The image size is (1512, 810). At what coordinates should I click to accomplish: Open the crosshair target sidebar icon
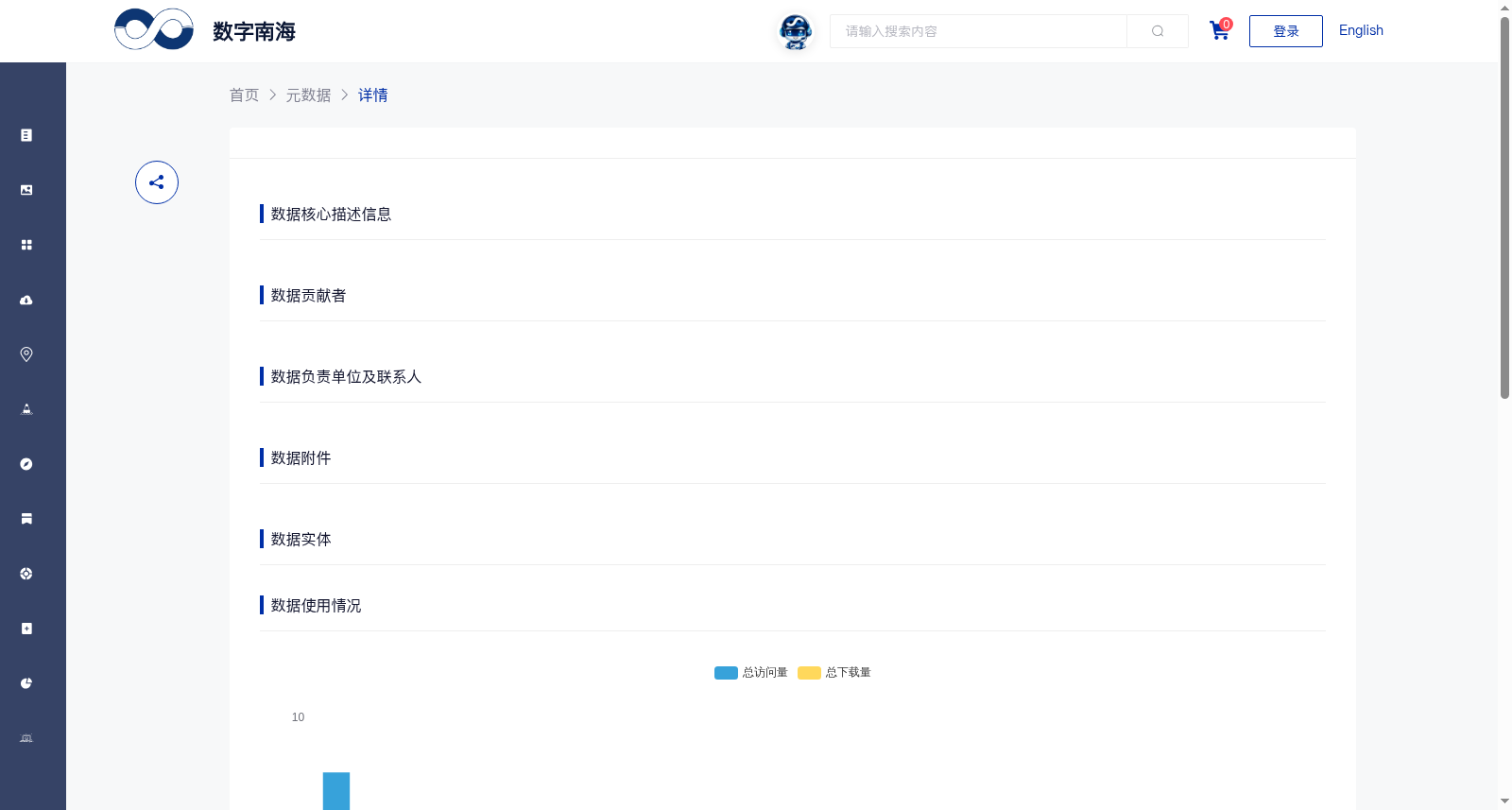pos(26,574)
